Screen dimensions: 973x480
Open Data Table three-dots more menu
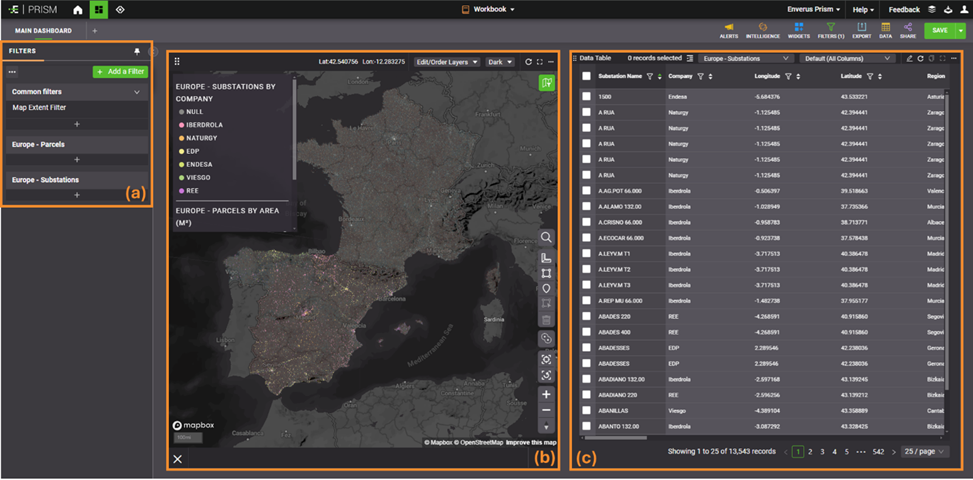[954, 58]
